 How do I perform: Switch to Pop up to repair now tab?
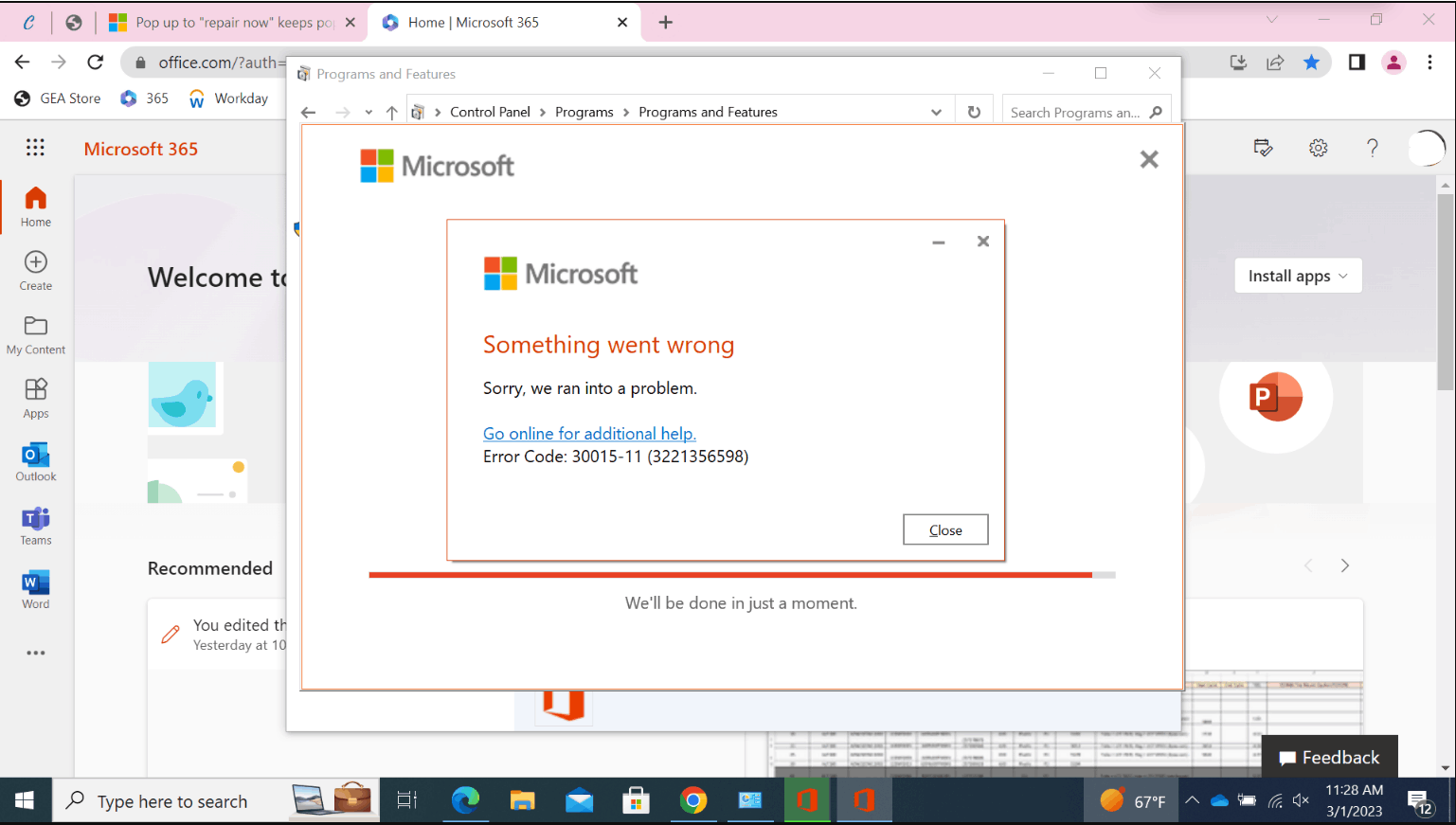coord(233,22)
